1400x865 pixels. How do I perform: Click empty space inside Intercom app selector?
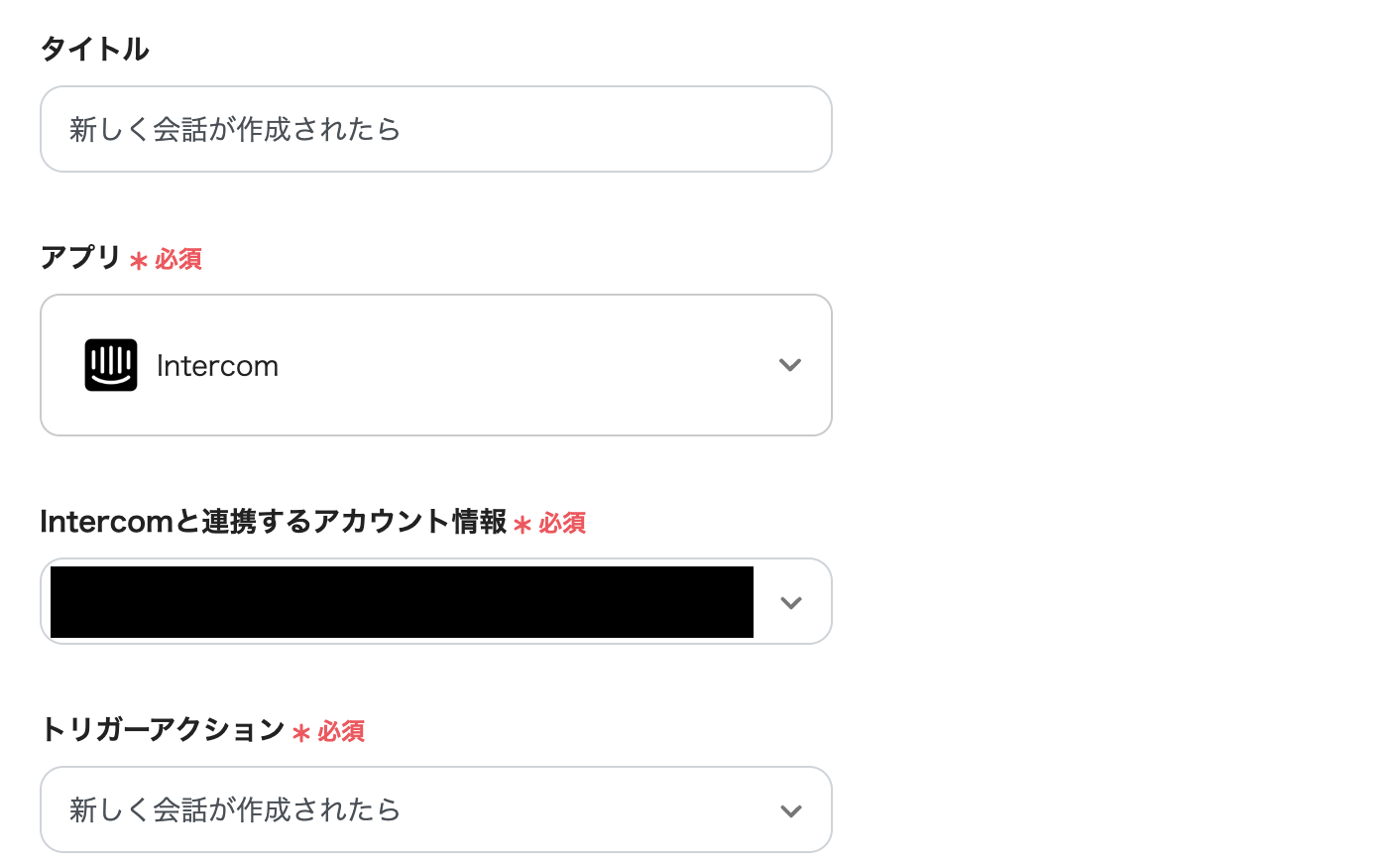pyautogui.click(x=525, y=365)
